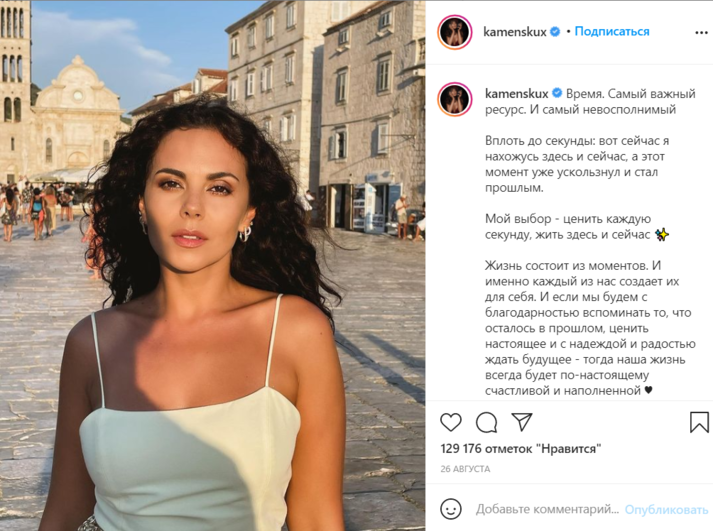This screenshot has height=531, width=713.
Task: Click verified badge beside header username
Action: pos(555,32)
